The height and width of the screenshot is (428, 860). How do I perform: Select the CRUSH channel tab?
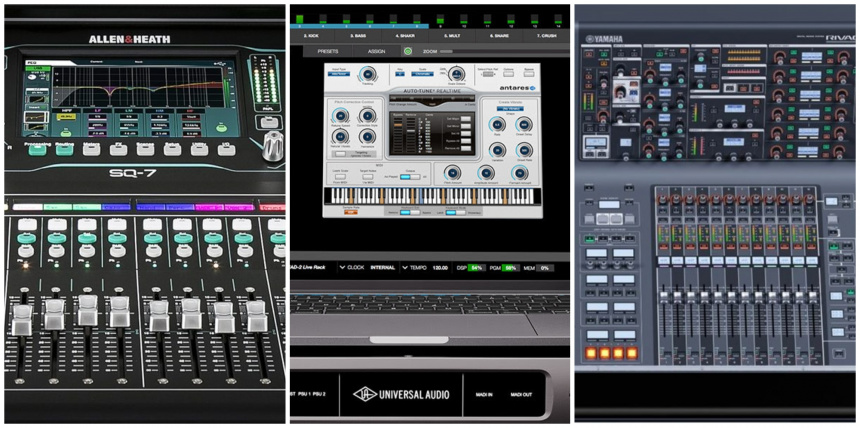point(546,36)
